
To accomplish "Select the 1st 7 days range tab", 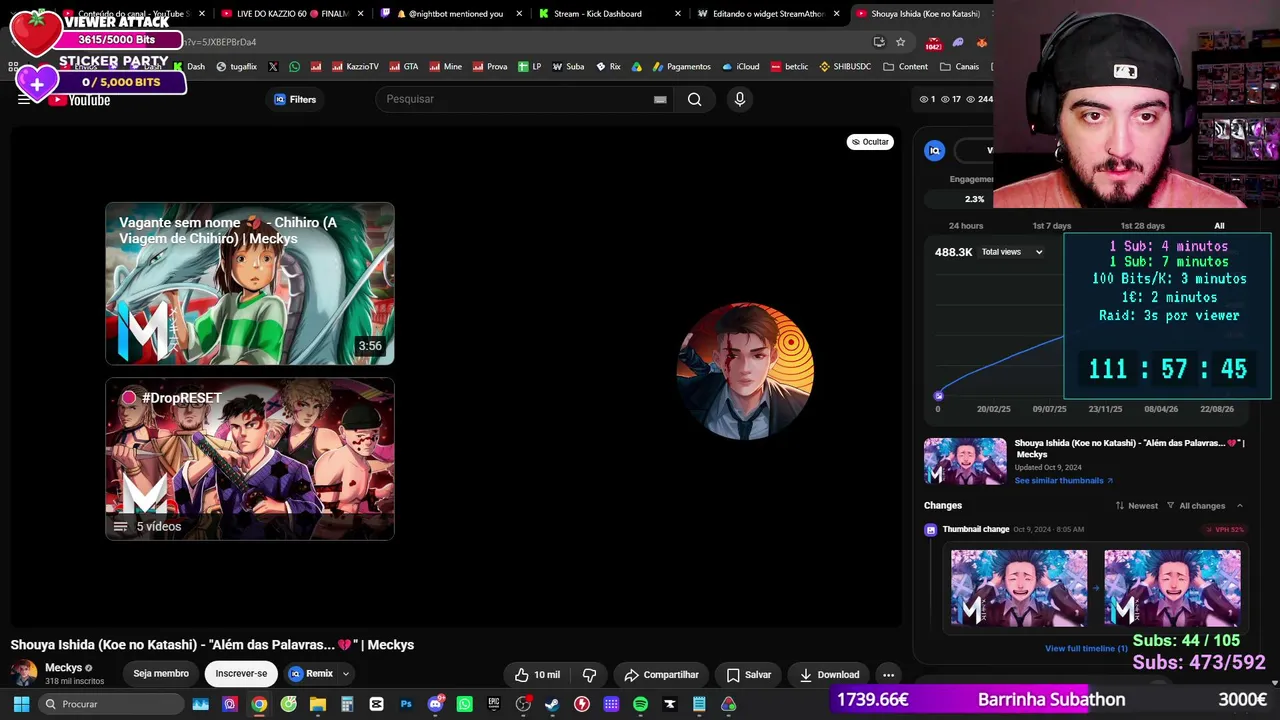I will click(1052, 226).
